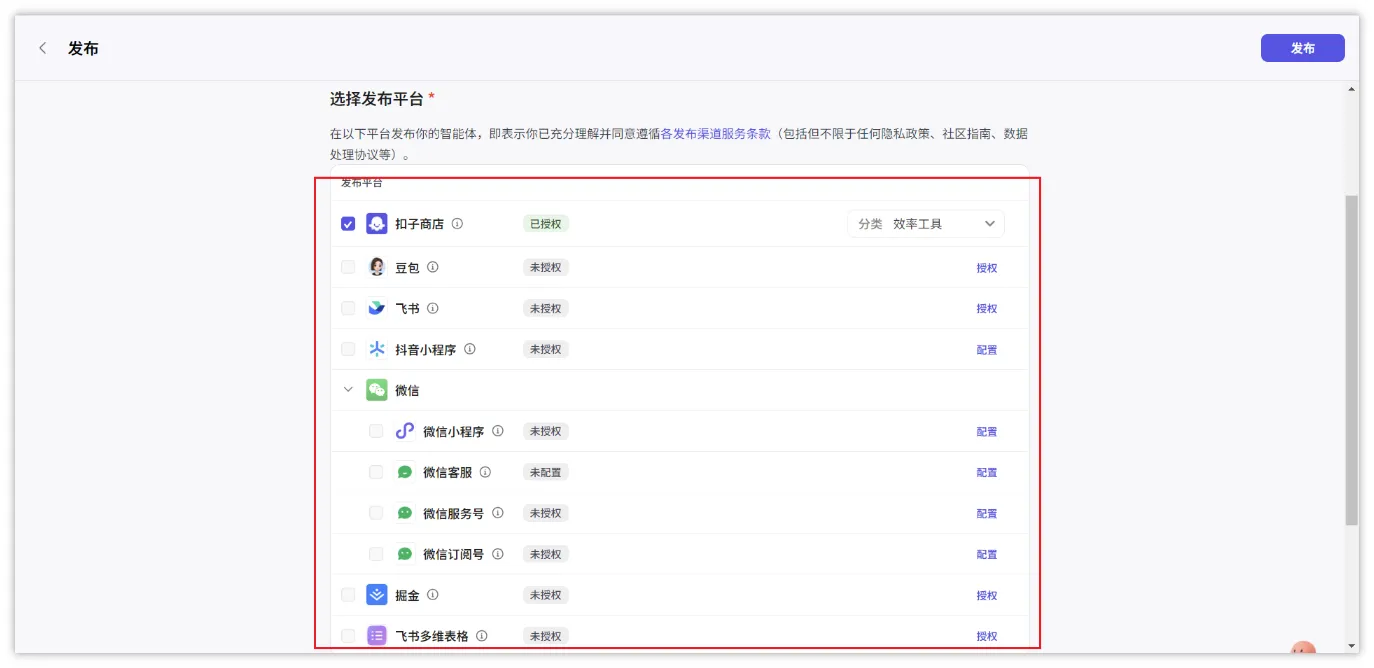Image resolution: width=1374 pixels, height=668 pixels.
Task: Click 配置 link for 微信小程序
Action: click(987, 432)
